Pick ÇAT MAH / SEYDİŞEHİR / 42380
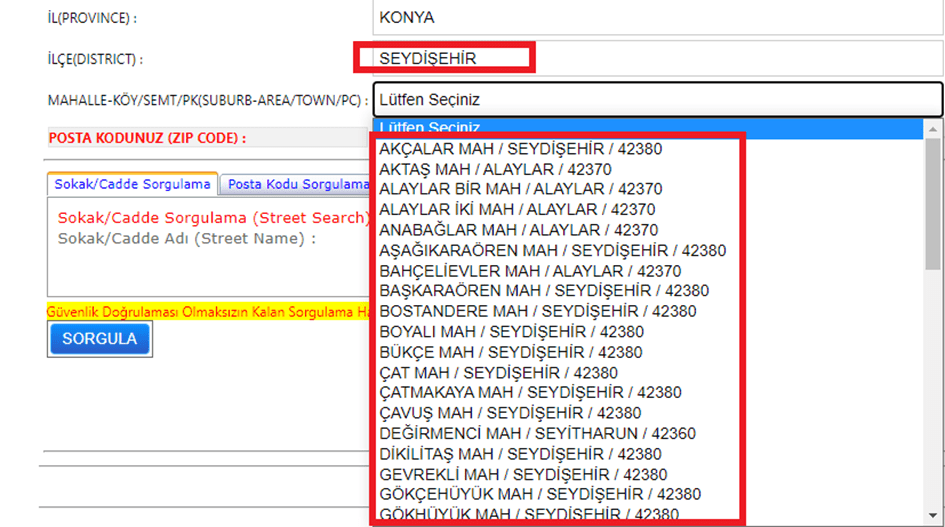Image resolution: width=945 pixels, height=527 pixels. click(498, 373)
